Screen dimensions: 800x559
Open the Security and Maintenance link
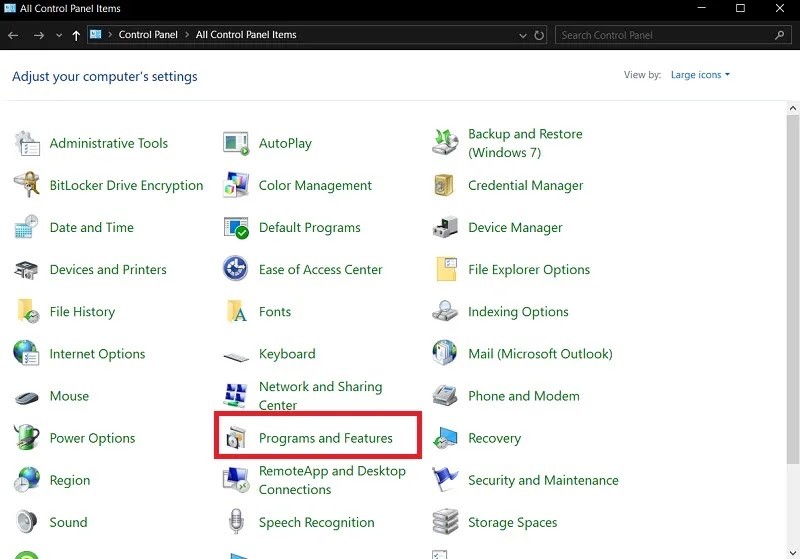[x=543, y=480]
